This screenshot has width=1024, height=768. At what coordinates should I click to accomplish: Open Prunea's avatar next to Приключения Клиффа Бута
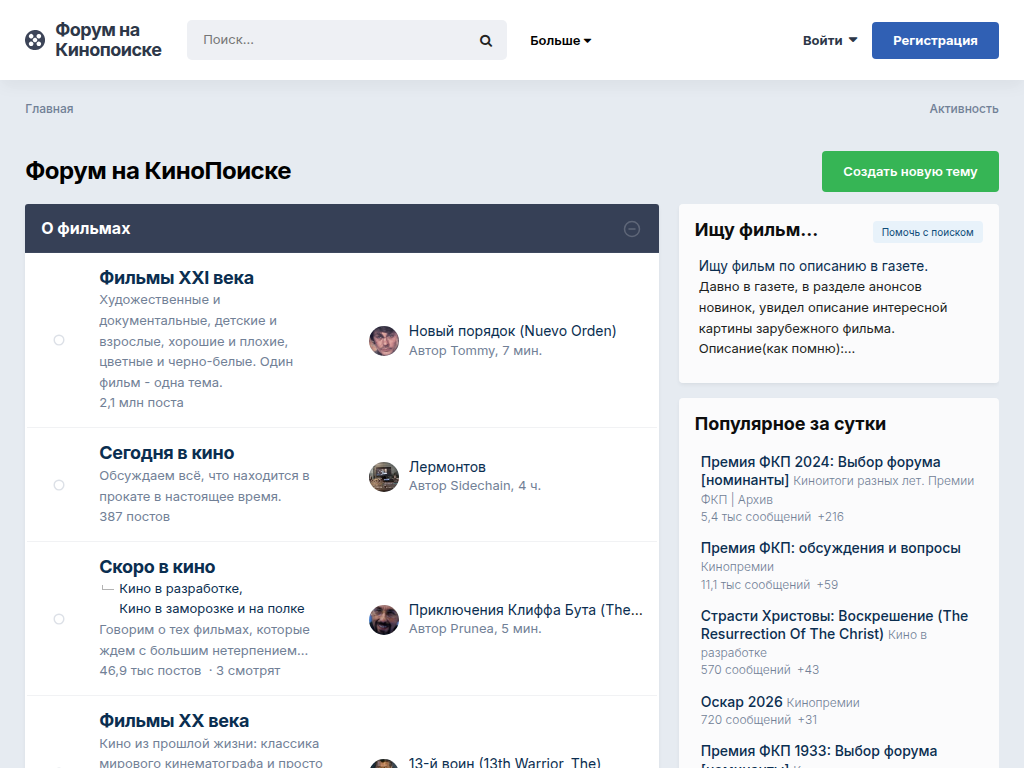click(x=384, y=620)
